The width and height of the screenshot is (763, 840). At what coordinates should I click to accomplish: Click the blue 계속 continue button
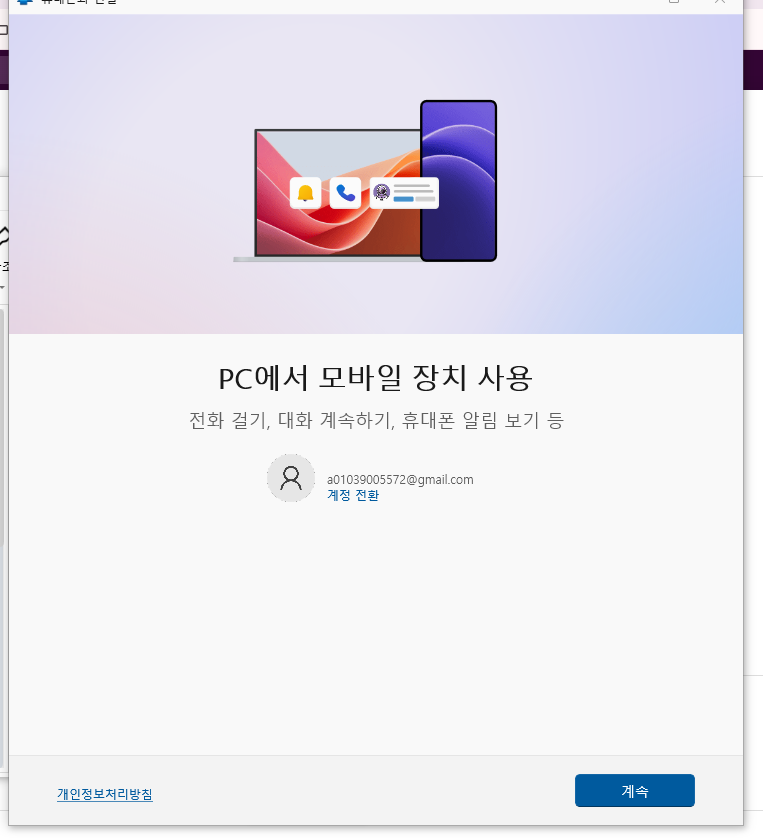coord(634,790)
